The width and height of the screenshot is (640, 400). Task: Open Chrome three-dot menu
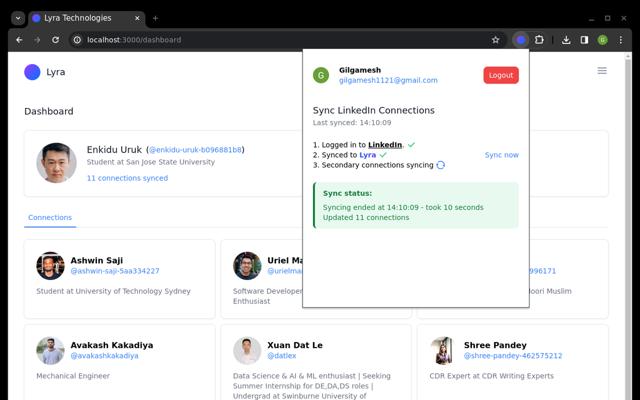click(621, 40)
